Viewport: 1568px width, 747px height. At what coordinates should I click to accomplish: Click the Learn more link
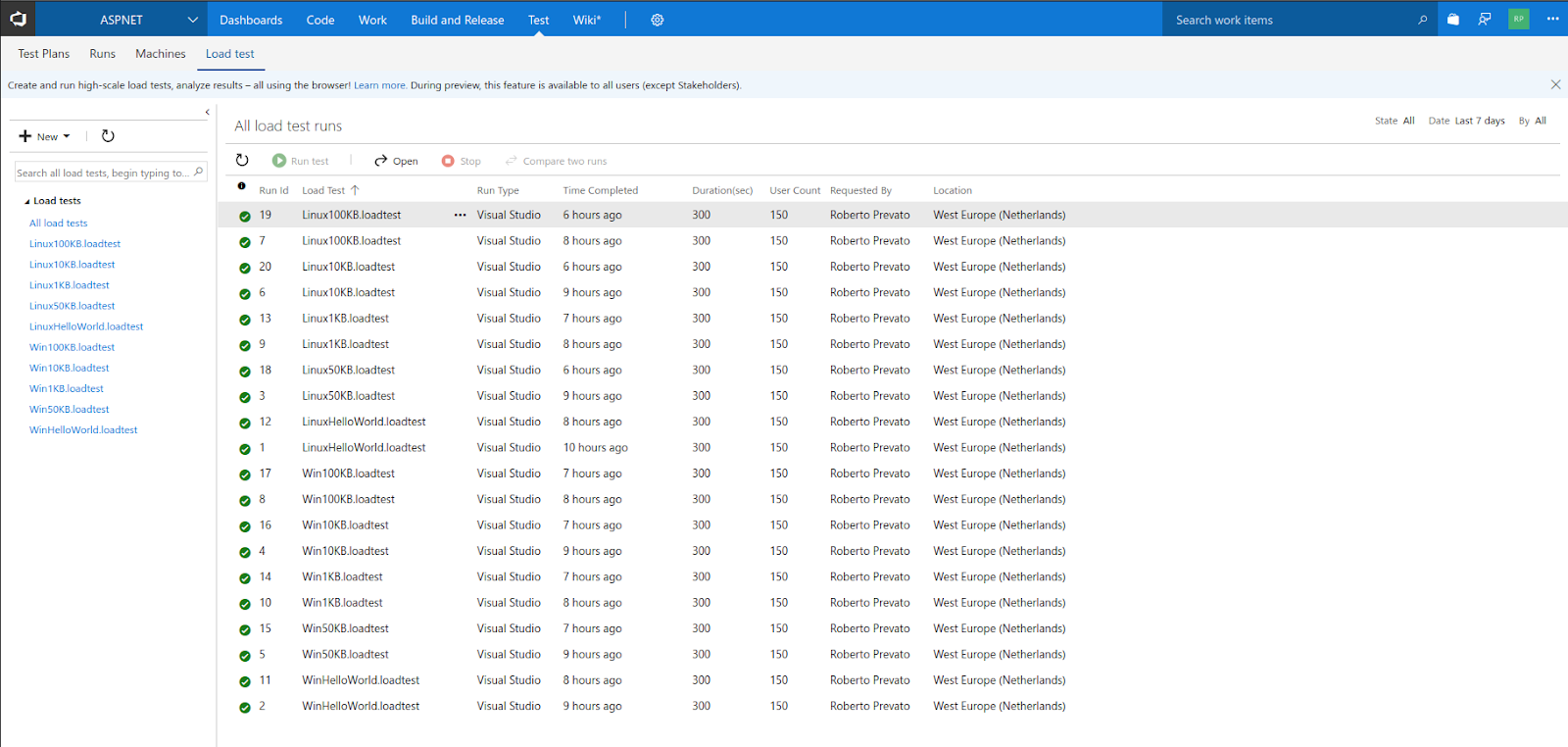point(379,85)
